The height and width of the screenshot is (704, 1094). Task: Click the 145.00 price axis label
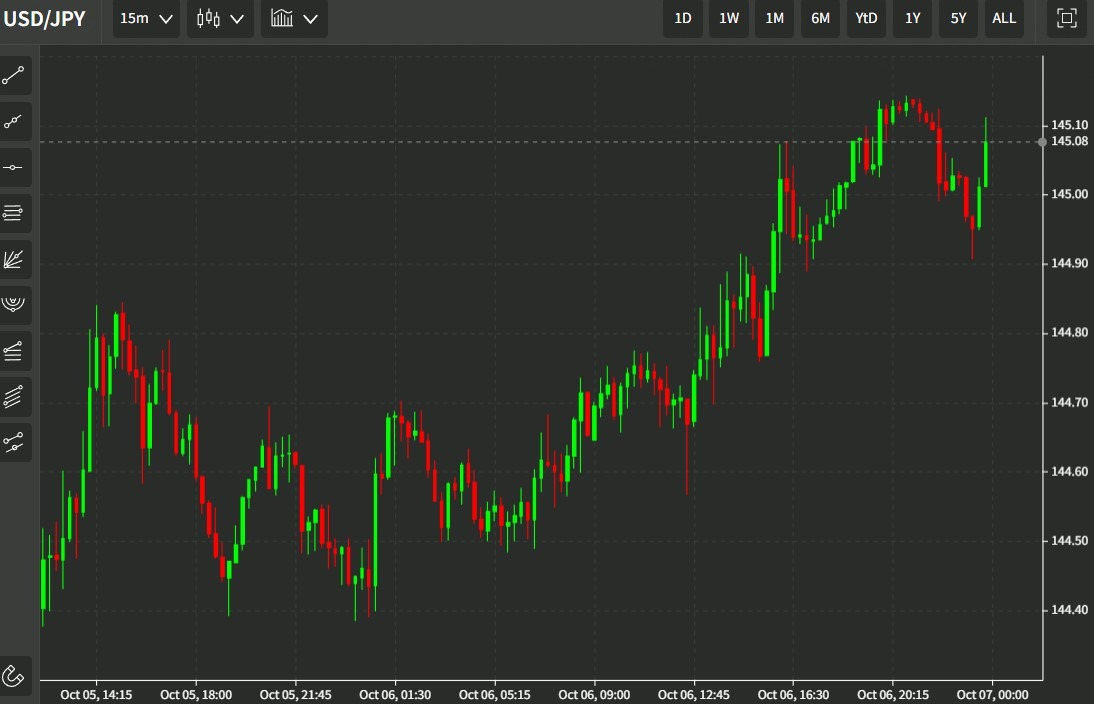point(1069,194)
